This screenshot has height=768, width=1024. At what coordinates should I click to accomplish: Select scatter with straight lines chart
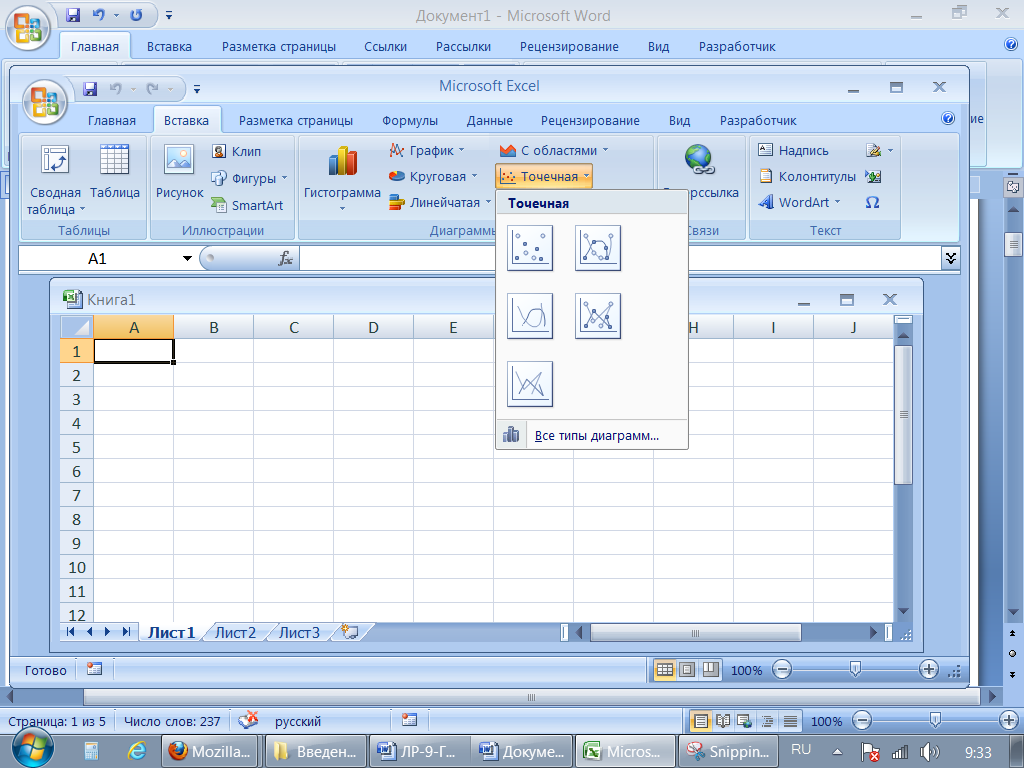(x=530, y=384)
